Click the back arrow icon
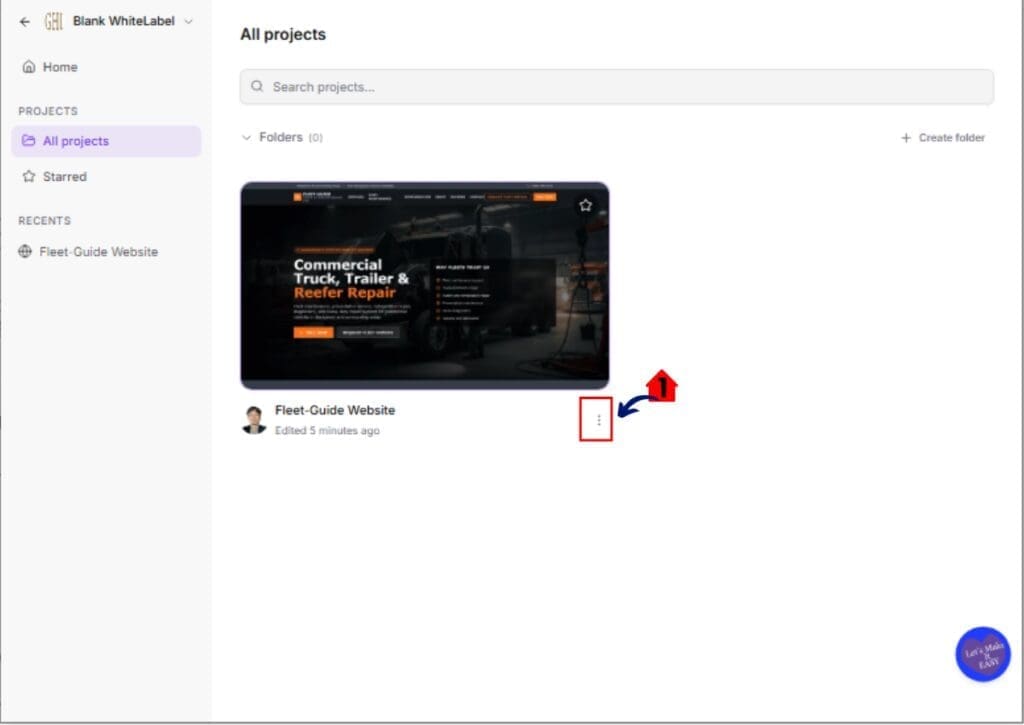Screen dimensions: 1024x725 click(x=25, y=22)
